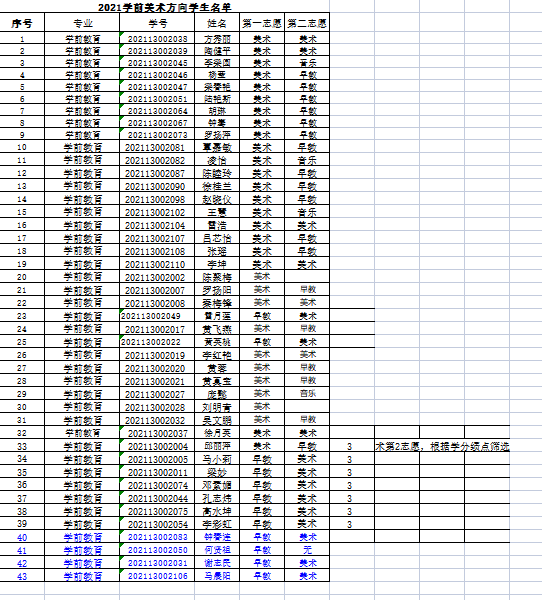Select the title cell 2021学前美术方向学生名单
Image resolution: width=542 pixels, height=600 pixels.
[165, 7]
